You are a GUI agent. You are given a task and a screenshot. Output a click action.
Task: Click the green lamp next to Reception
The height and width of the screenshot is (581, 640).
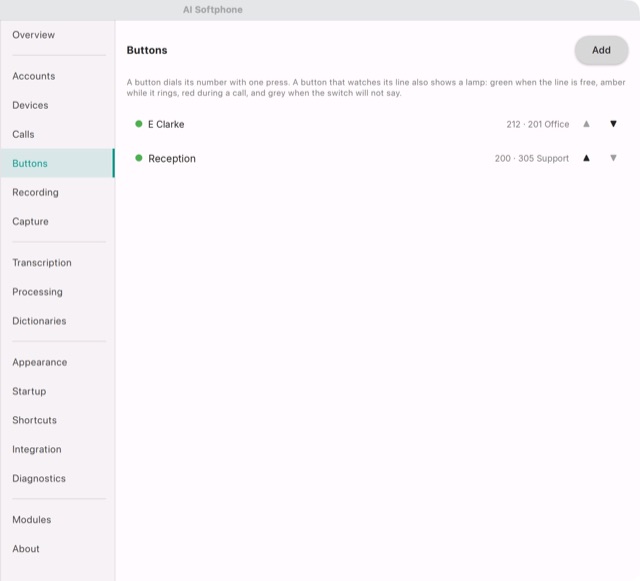[x=139, y=158]
